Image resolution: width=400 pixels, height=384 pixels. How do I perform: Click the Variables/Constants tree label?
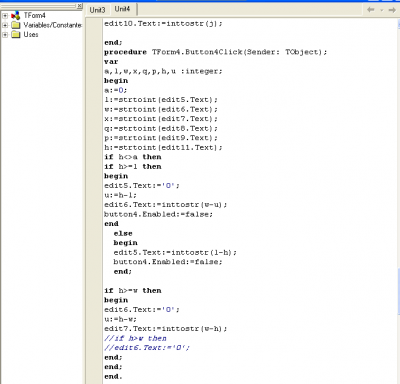(52, 25)
